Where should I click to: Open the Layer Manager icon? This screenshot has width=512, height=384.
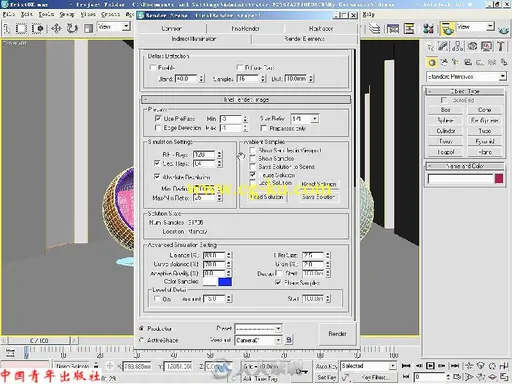point(375,29)
